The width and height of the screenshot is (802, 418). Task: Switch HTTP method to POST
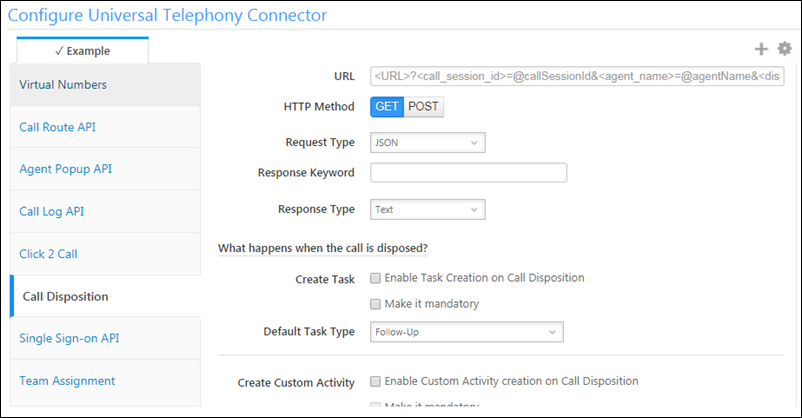tap(424, 107)
